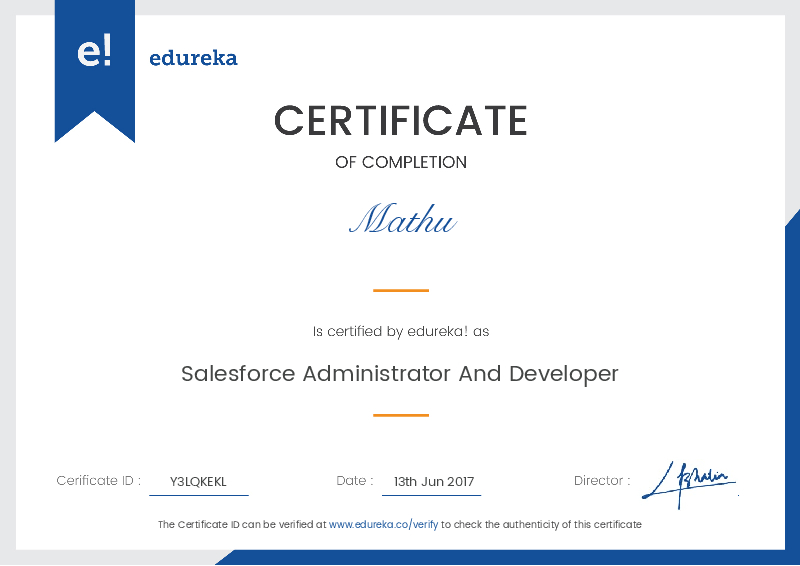
Task: Click the edureka brand name text
Action: [193, 58]
